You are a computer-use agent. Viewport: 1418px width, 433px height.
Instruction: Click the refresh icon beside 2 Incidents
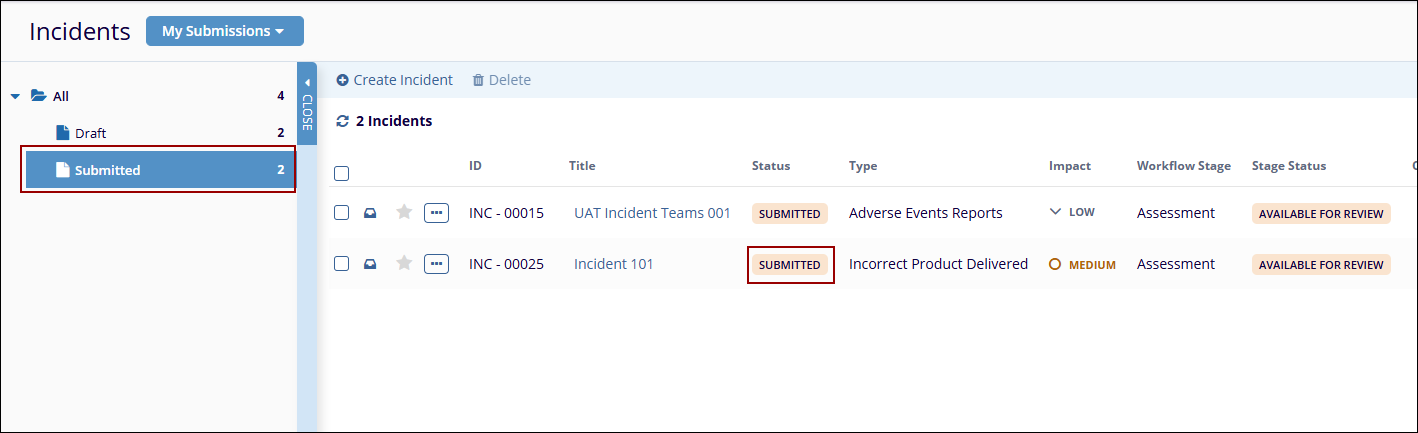pos(343,121)
